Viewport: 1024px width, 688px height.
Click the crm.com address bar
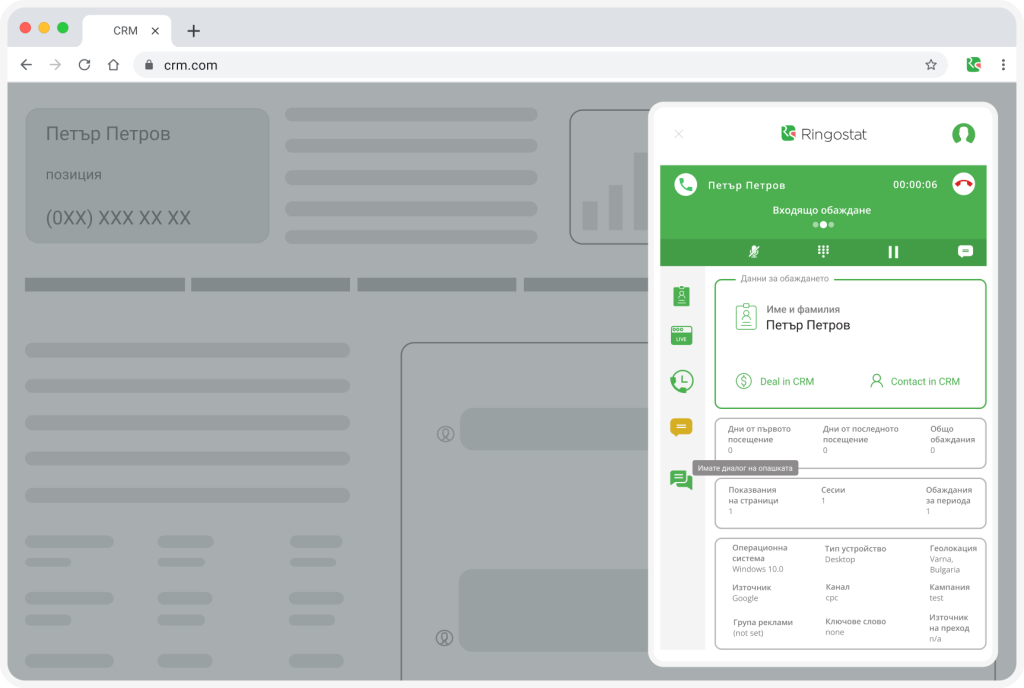tap(540, 65)
